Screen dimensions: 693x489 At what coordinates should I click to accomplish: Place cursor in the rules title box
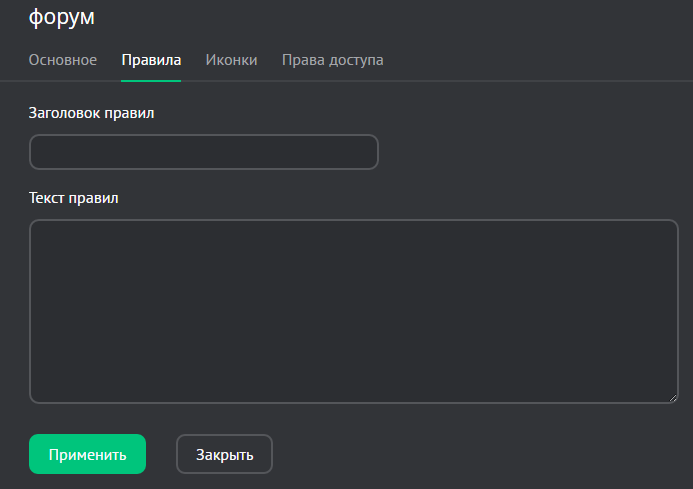tap(204, 152)
